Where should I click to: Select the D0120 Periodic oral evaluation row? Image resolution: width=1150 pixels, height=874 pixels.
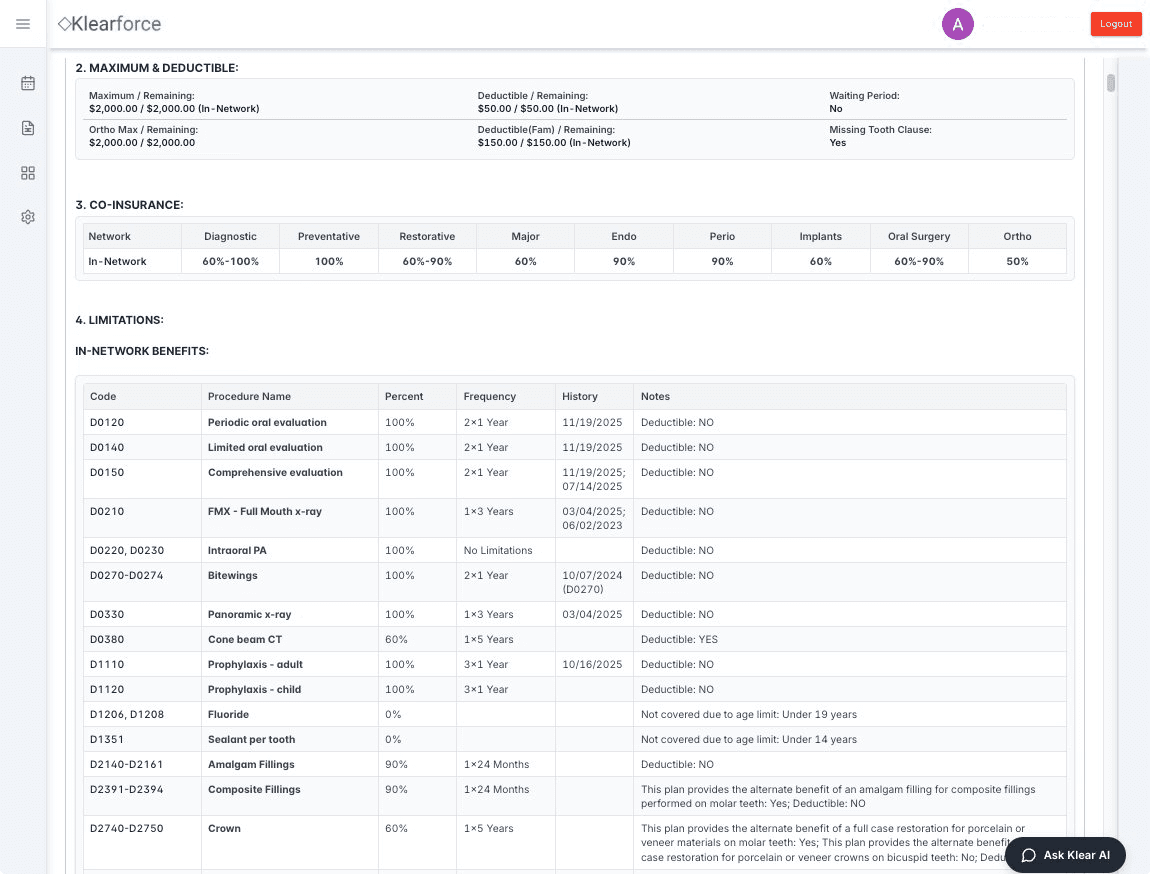pyautogui.click(x=400, y=422)
